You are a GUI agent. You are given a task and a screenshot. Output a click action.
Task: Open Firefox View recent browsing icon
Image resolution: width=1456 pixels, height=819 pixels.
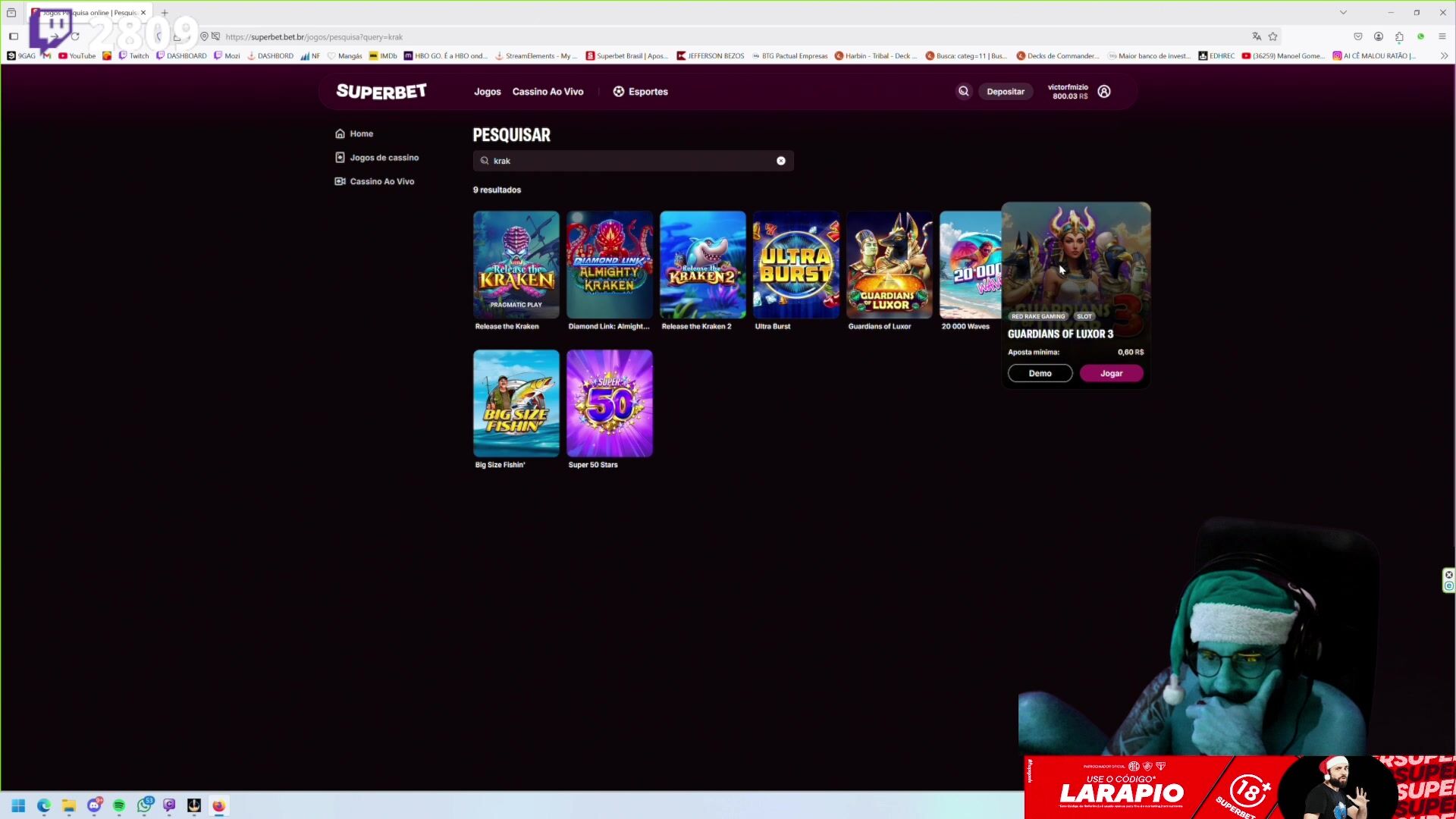tap(11, 13)
